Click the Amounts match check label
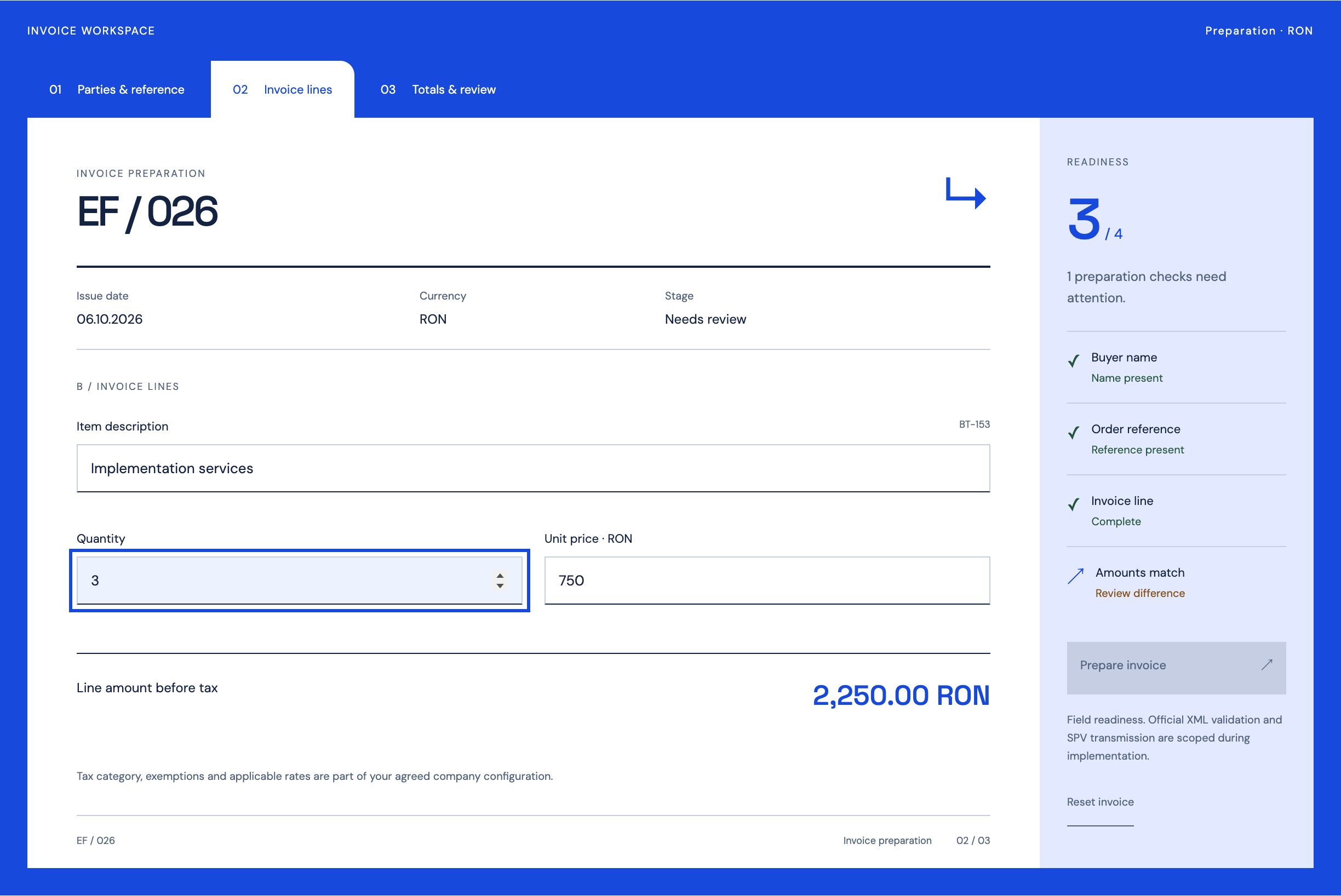 (x=1140, y=572)
